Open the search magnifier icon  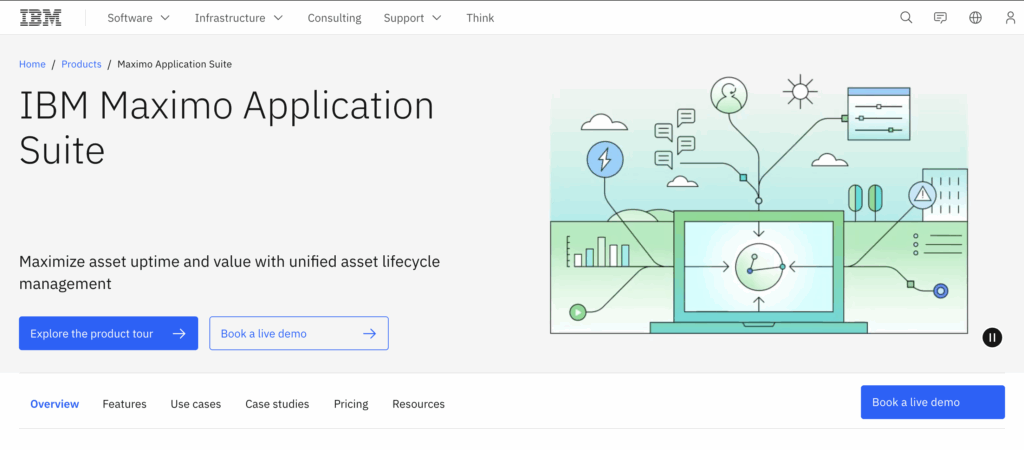pyautogui.click(x=906, y=18)
